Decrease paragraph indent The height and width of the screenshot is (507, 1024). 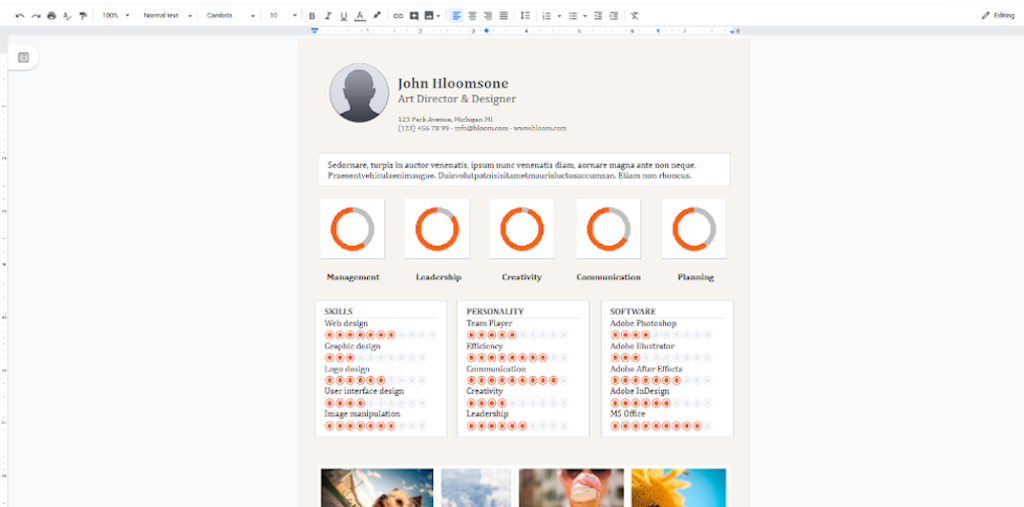click(x=598, y=16)
